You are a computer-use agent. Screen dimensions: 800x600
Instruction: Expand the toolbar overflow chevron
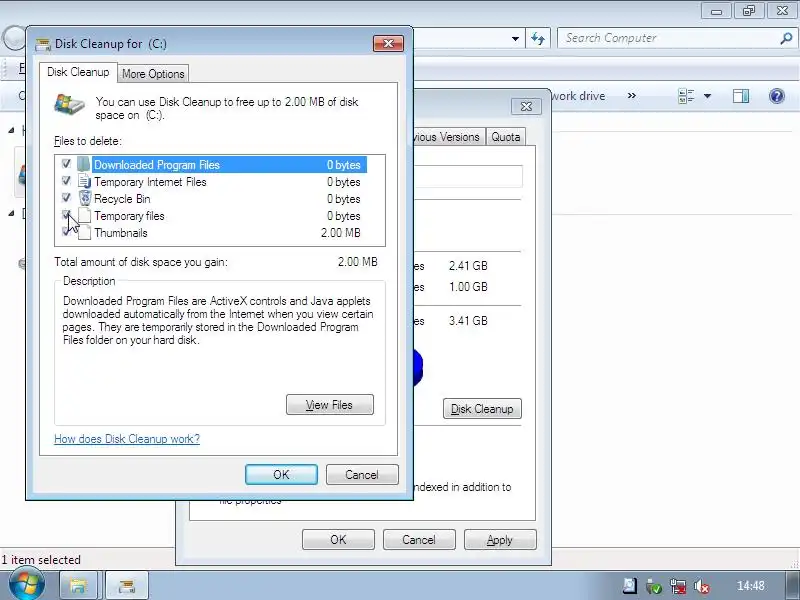(632, 95)
